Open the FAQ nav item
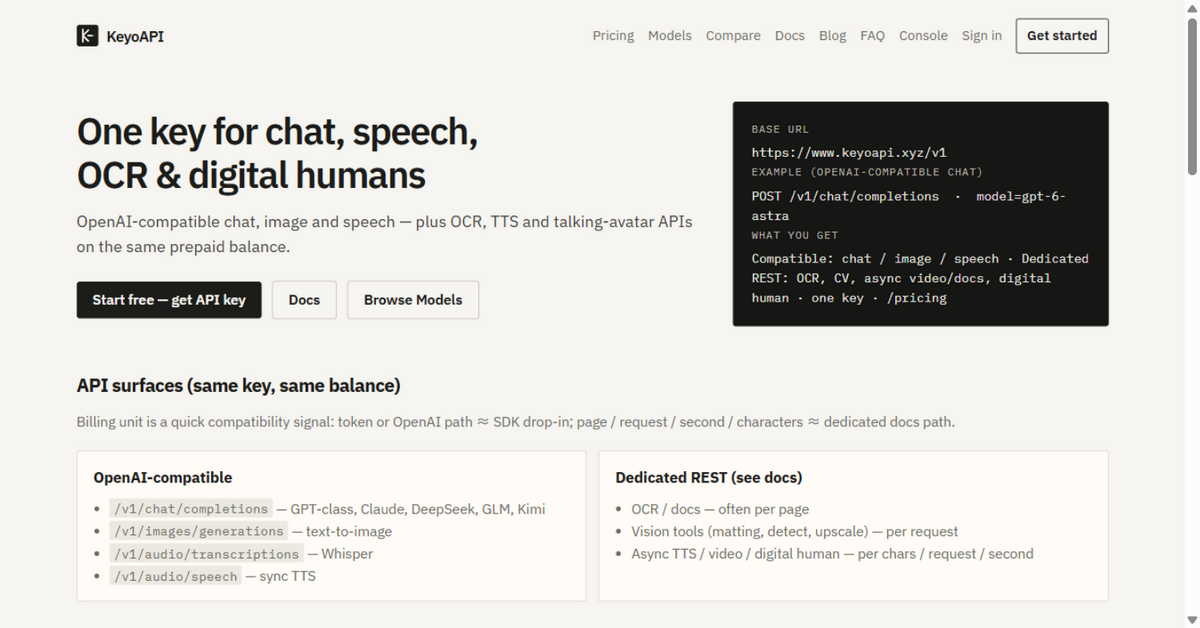The image size is (1200, 628). (872, 35)
